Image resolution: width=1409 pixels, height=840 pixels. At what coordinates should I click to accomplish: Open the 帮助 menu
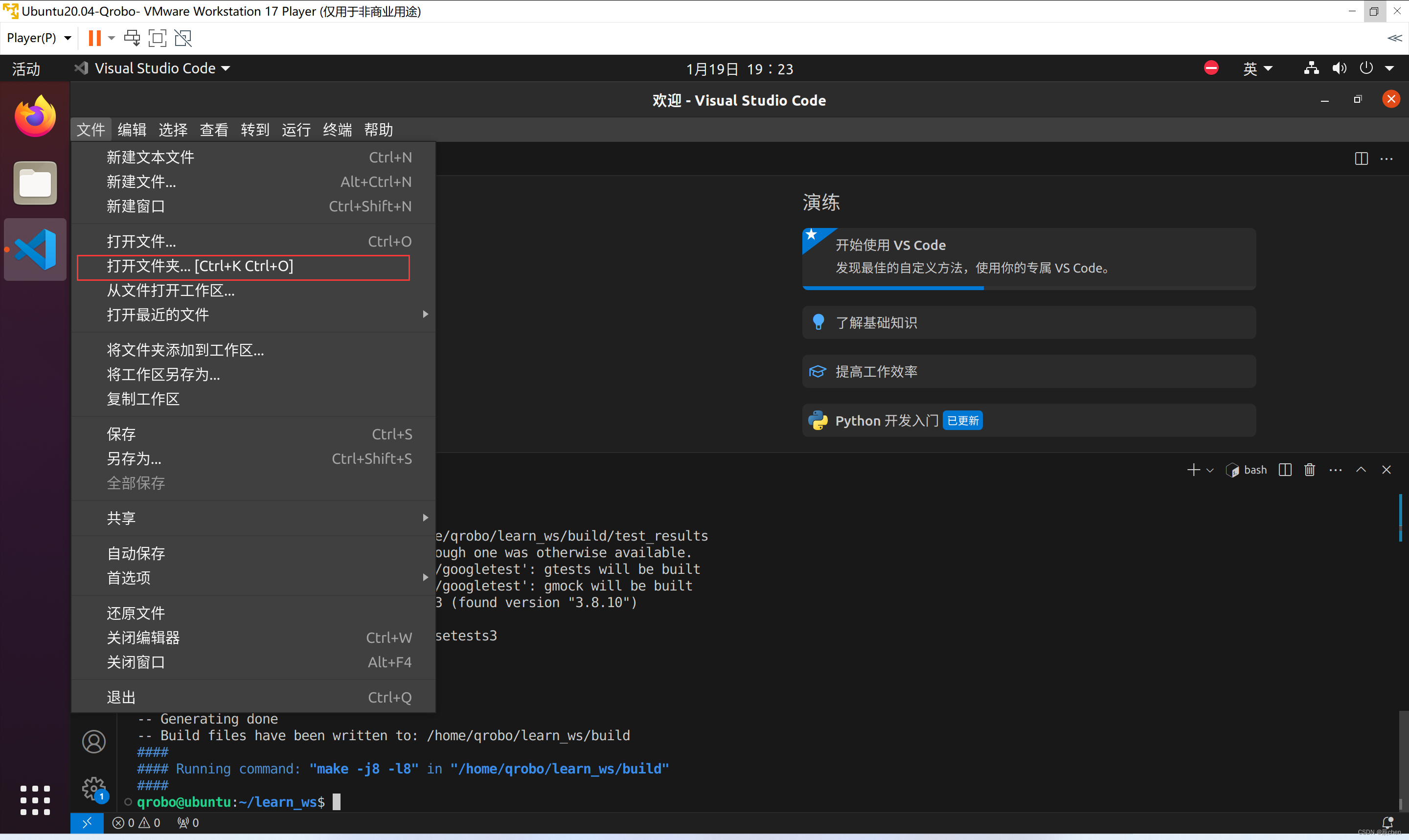pyautogui.click(x=379, y=130)
